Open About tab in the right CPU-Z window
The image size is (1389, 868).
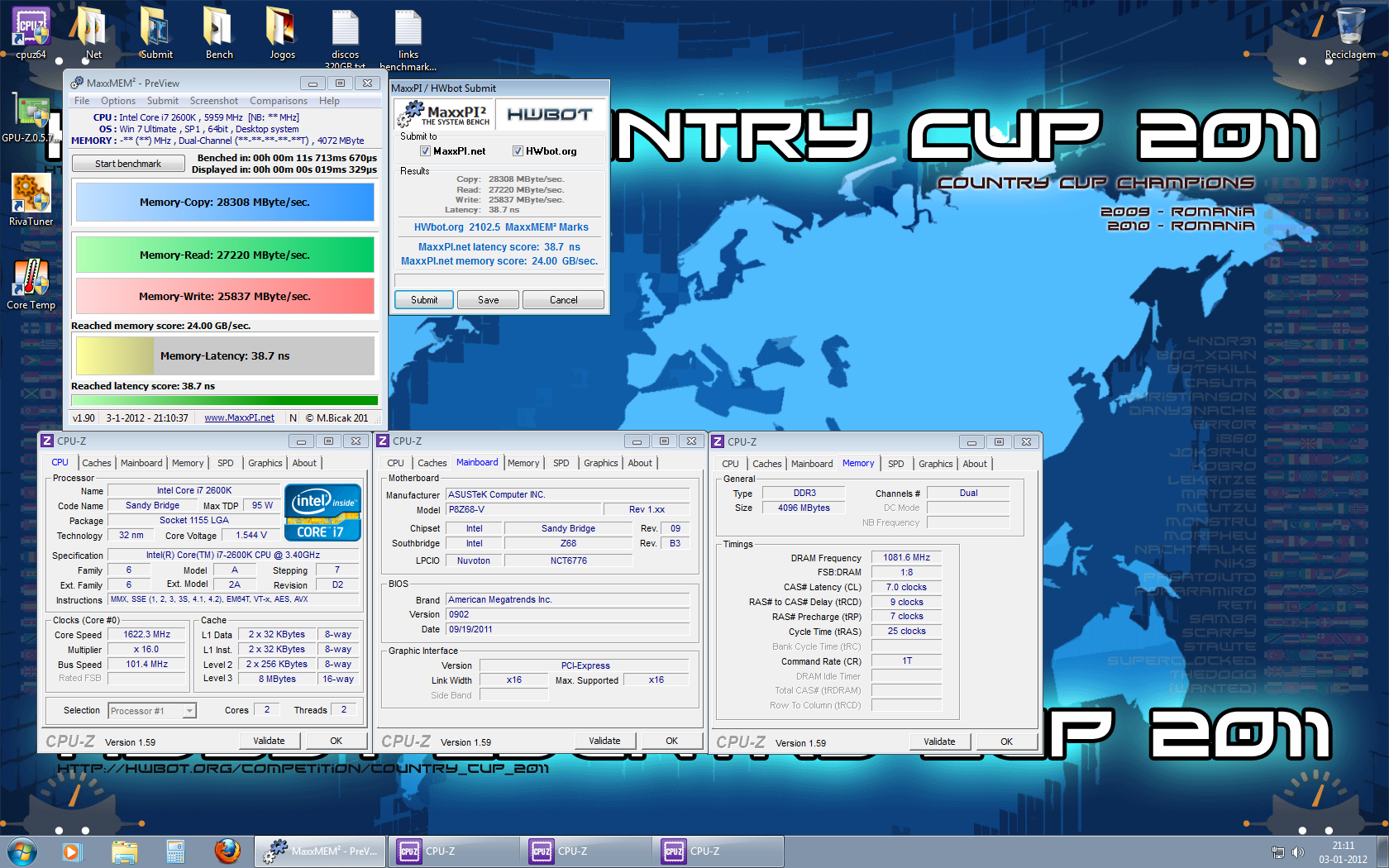pyautogui.click(x=975, y=464)
